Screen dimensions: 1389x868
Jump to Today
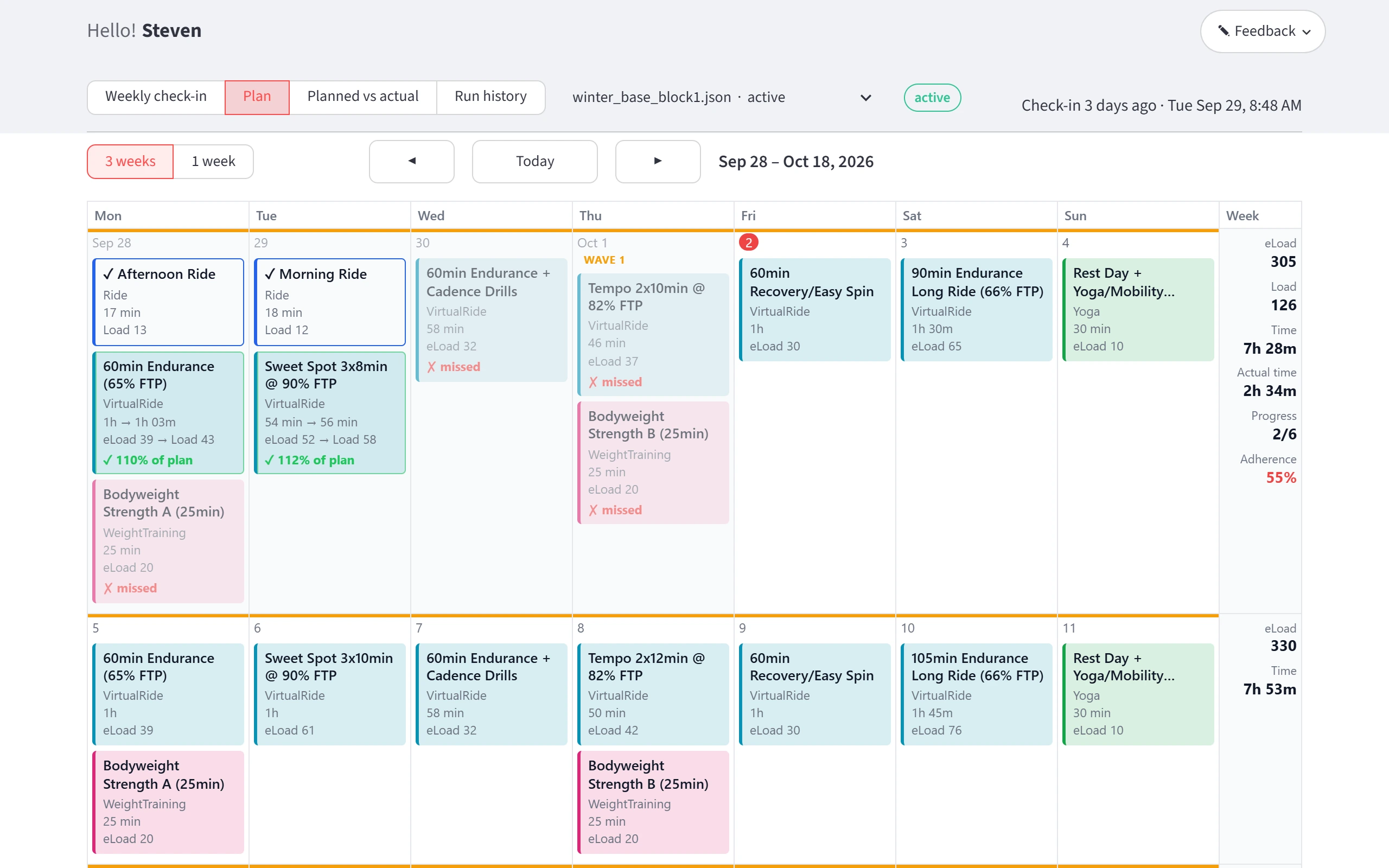[x=535, y=161]
